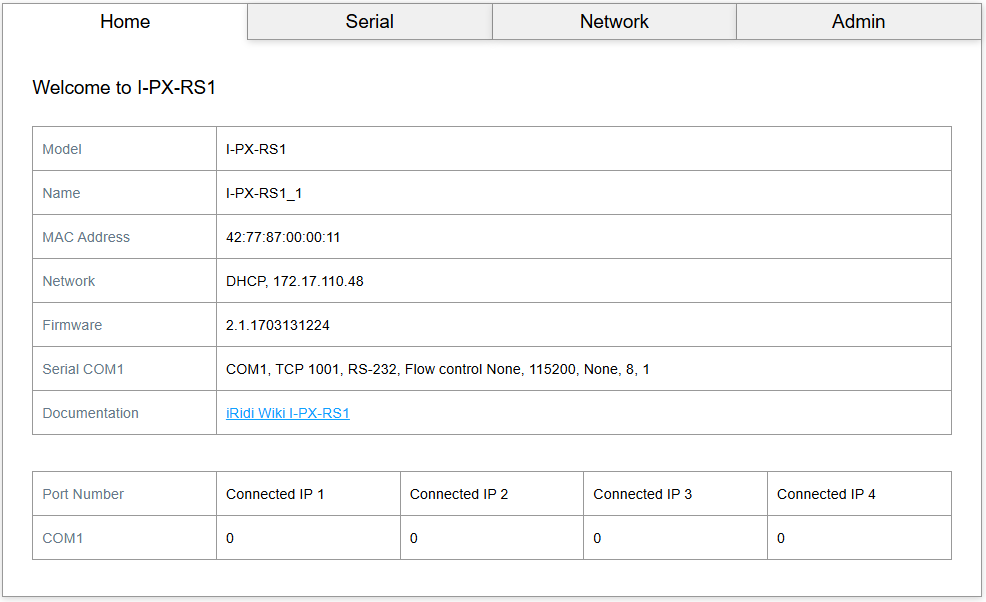Click the Connected IP 4 column header
The image size is (986, 602).
pyautogui.click(x=826, y=494)
